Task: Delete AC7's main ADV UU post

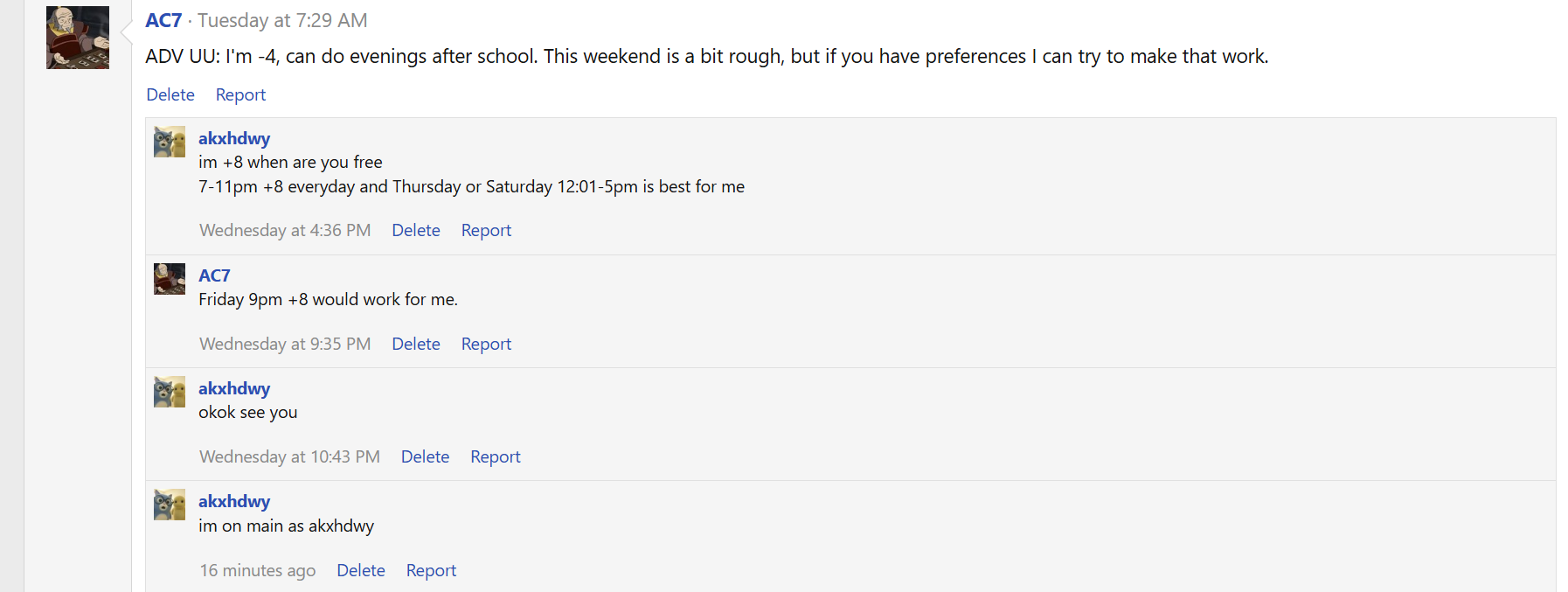Action: pos(170,94)
